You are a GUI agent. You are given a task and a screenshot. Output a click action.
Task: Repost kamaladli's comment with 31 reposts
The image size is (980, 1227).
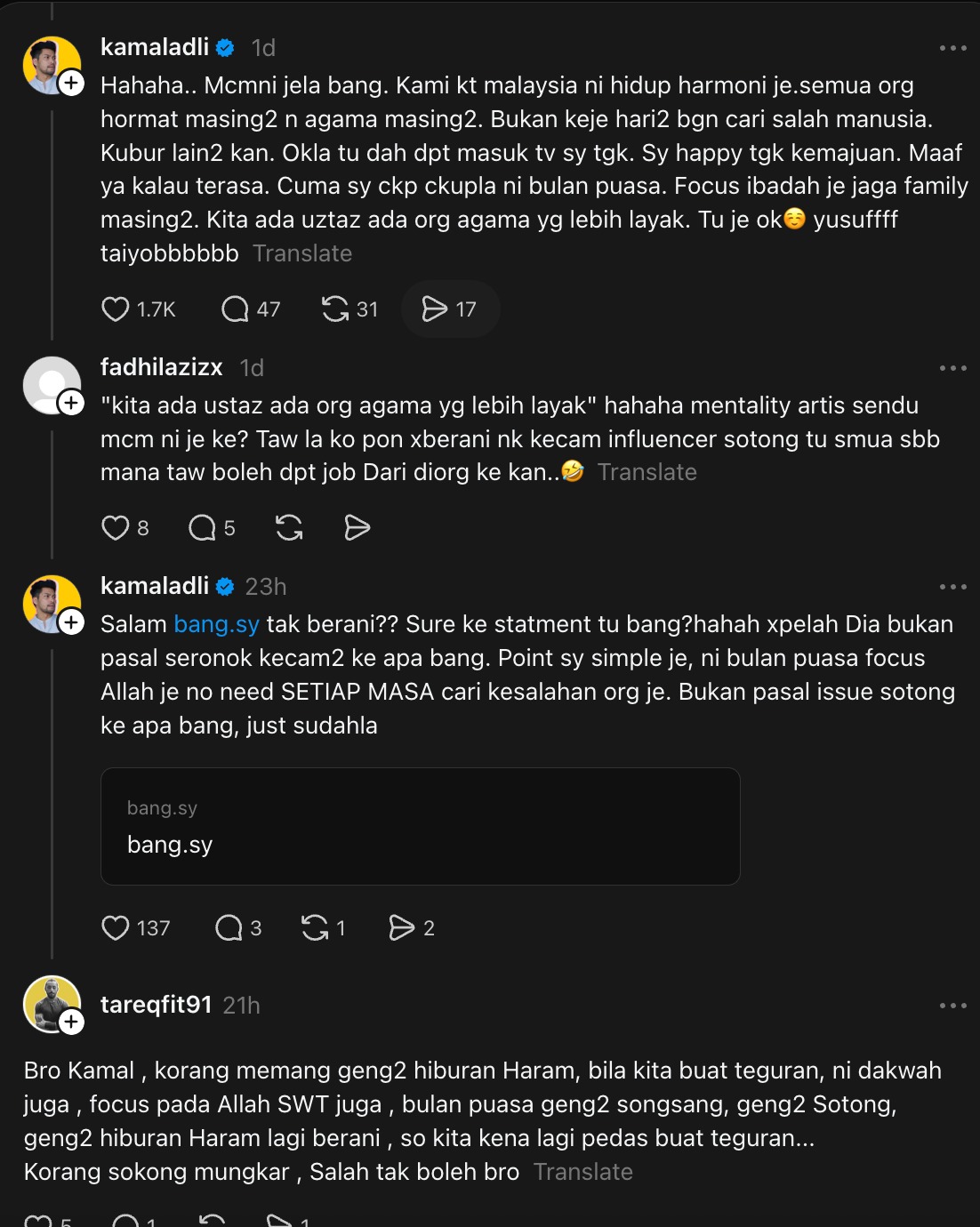(335, 309)
